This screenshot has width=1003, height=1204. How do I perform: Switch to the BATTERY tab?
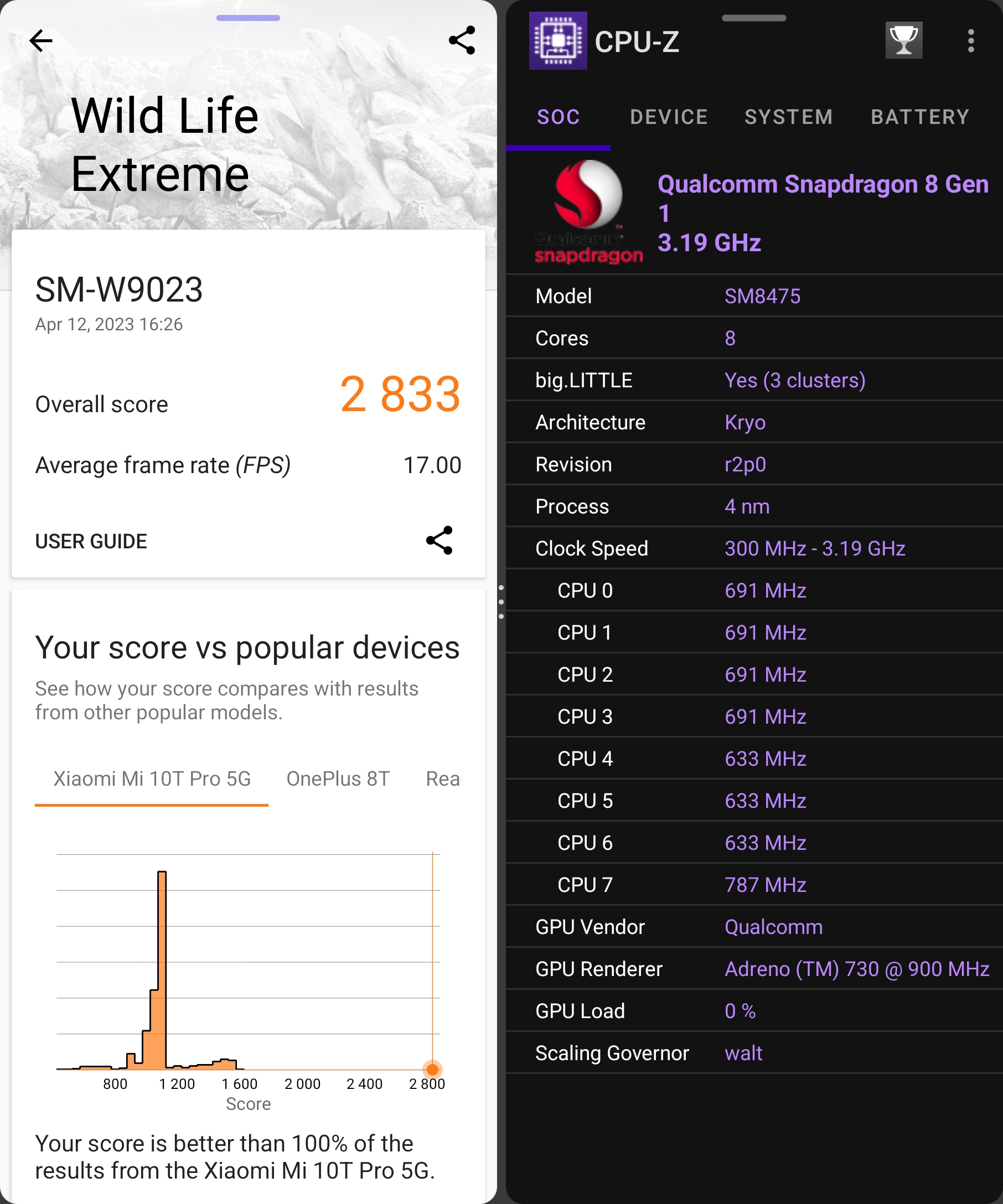click(920, 117)
